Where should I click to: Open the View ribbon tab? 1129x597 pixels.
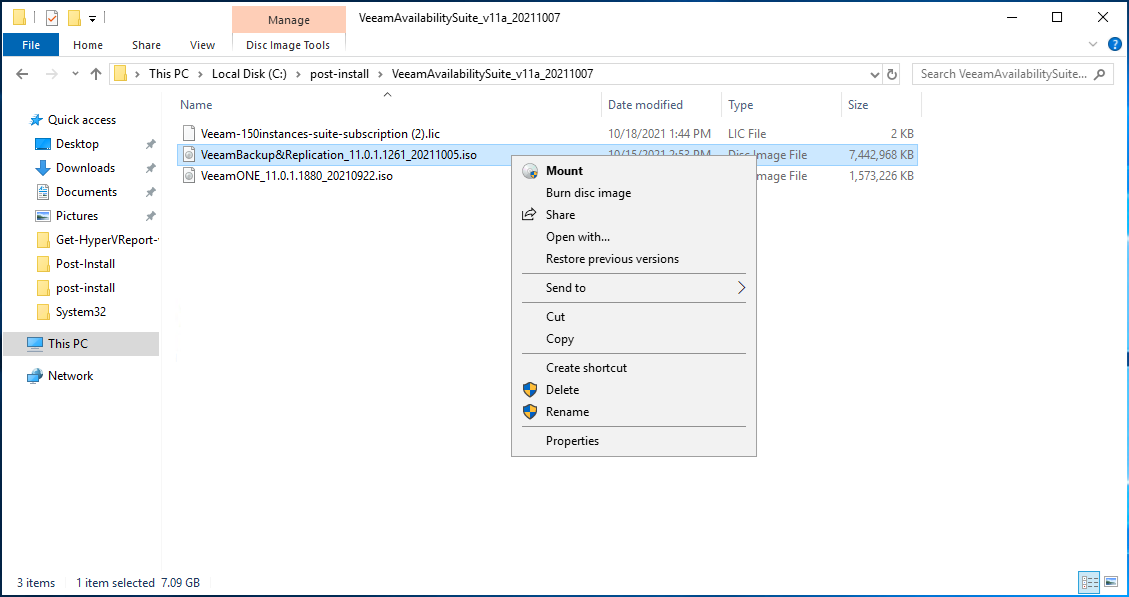202,45
